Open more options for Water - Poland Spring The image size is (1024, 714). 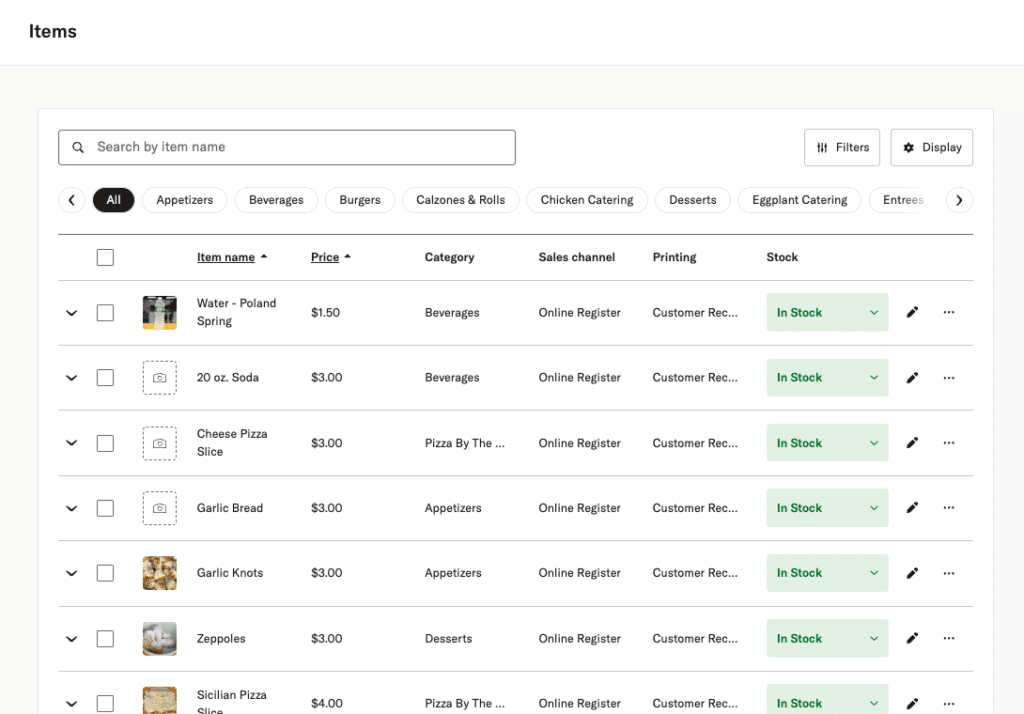(949, 312)
